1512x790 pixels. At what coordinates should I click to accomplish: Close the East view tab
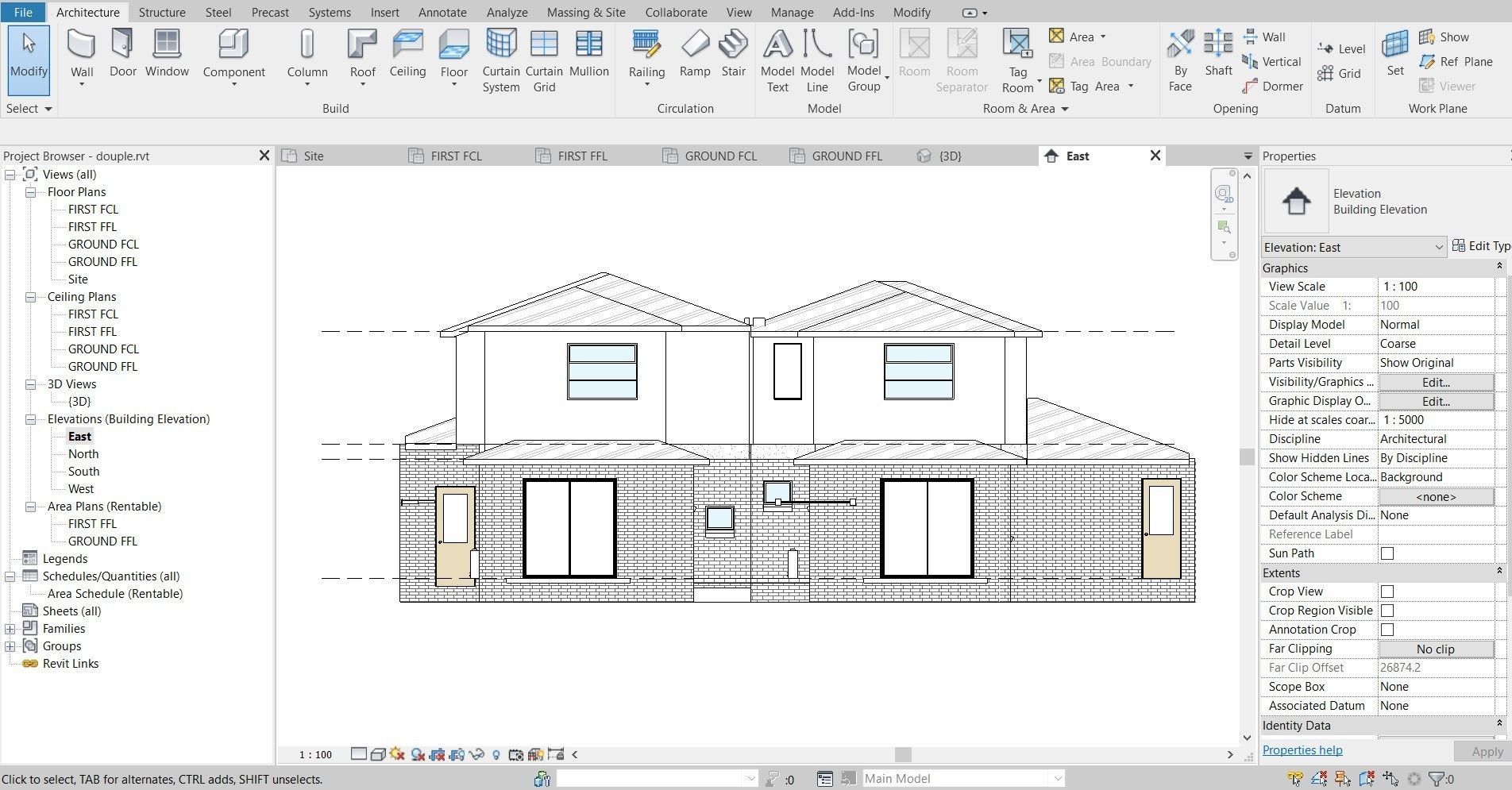coord(1155,156)
